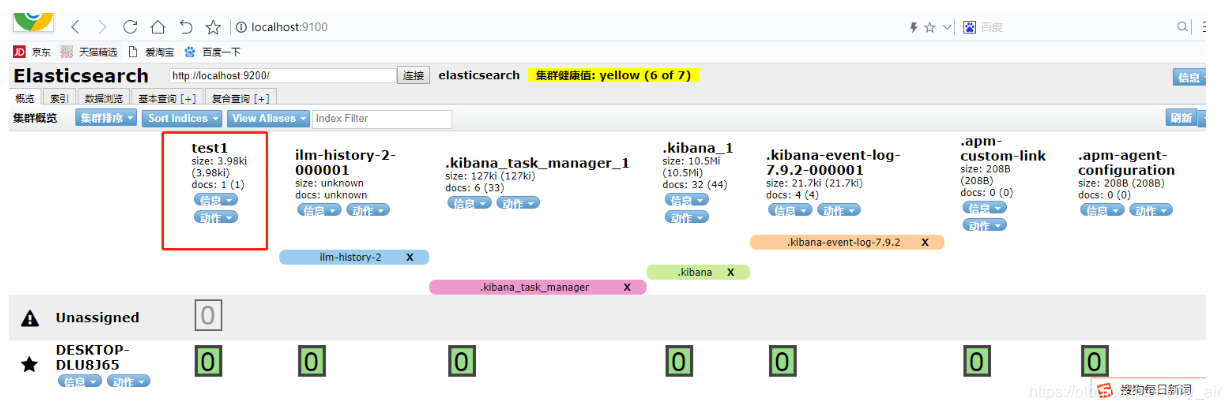1232x410 pixels.
Task: Click the unassigned shard 0 box
Action: tap(208, 317)
